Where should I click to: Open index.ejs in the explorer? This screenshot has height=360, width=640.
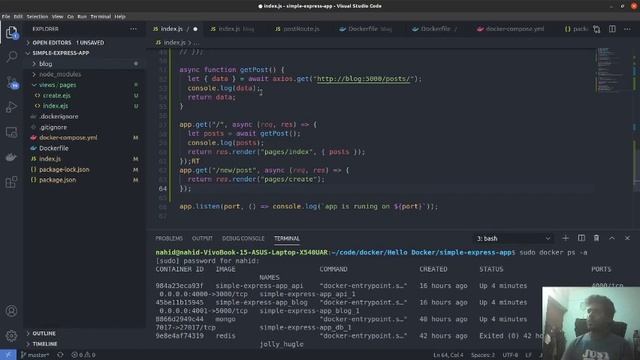(x=56, y=106)
